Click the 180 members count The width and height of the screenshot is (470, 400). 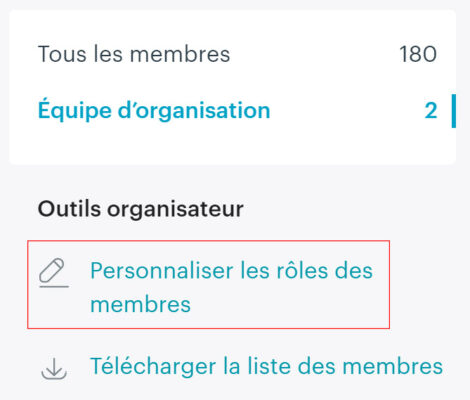[x=418, y=54]
